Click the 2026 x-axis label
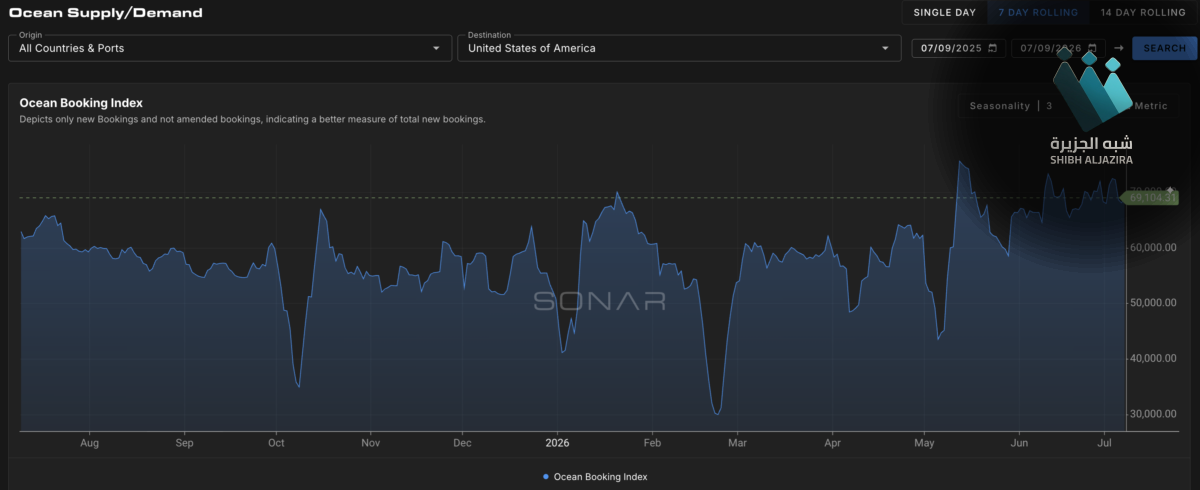Screen dimensions: 1200x490 pos(557,441)
